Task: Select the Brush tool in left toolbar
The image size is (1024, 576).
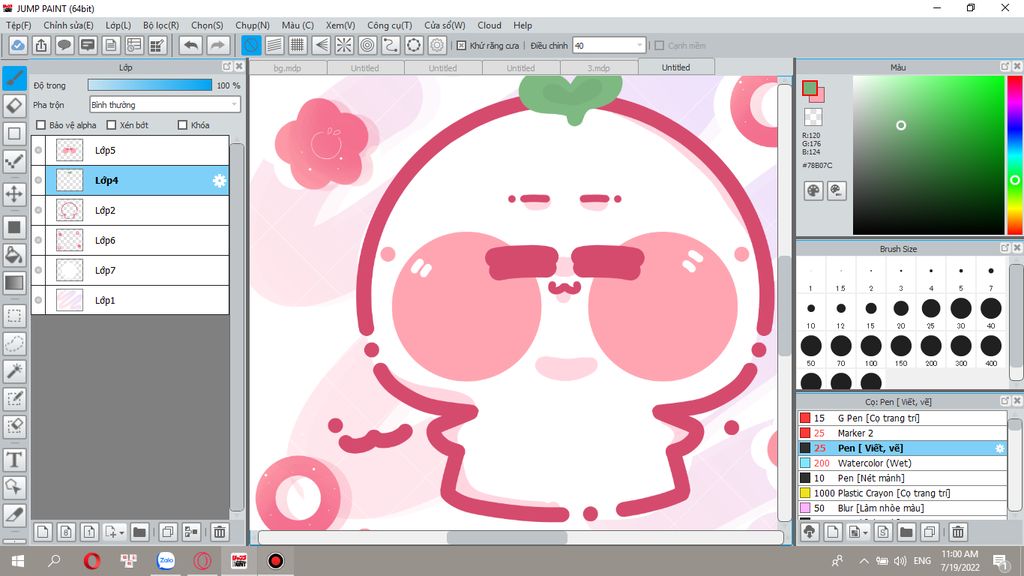Action: pyautogui.click(x=14, y=78)
